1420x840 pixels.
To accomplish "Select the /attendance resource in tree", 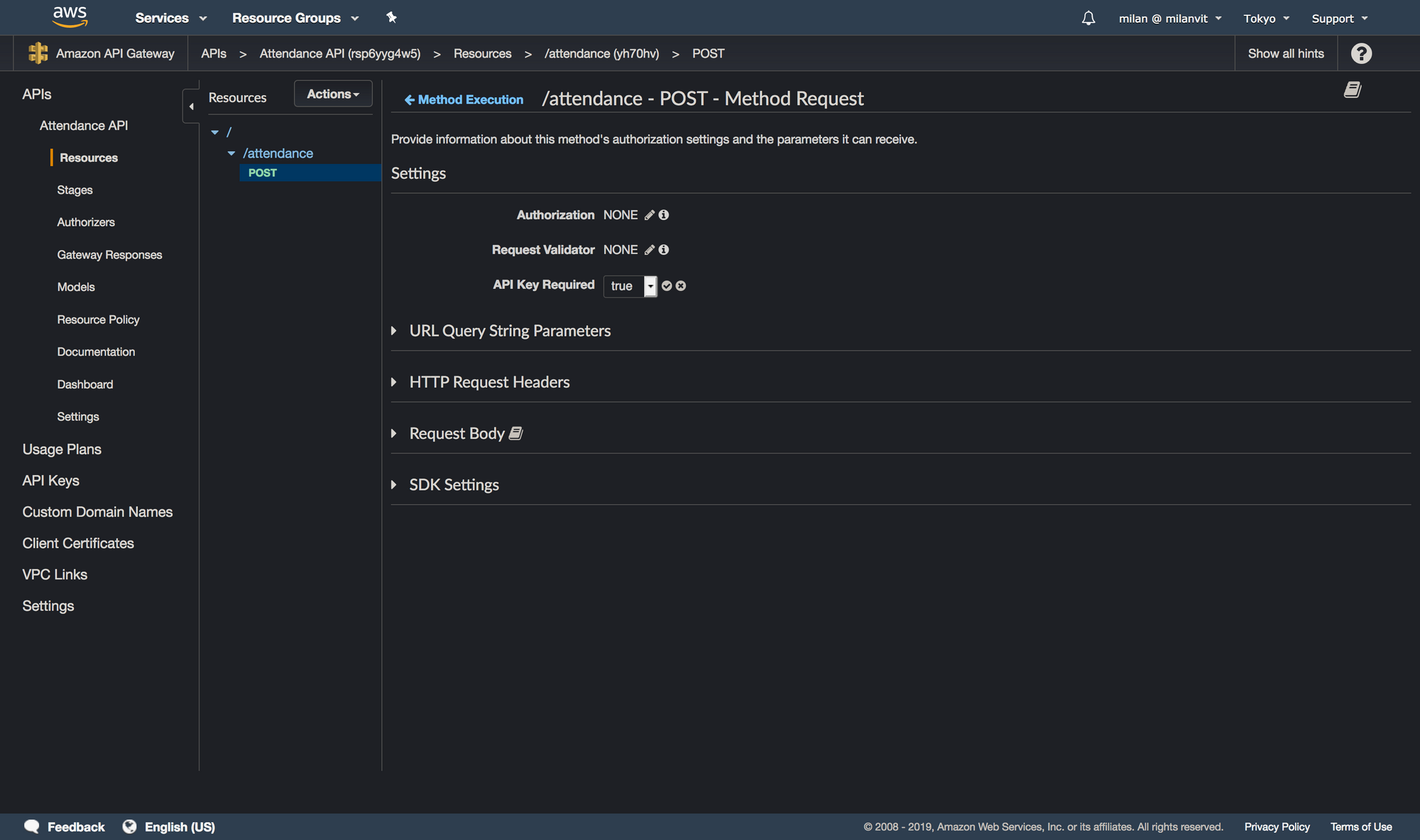I will [278, 153].
